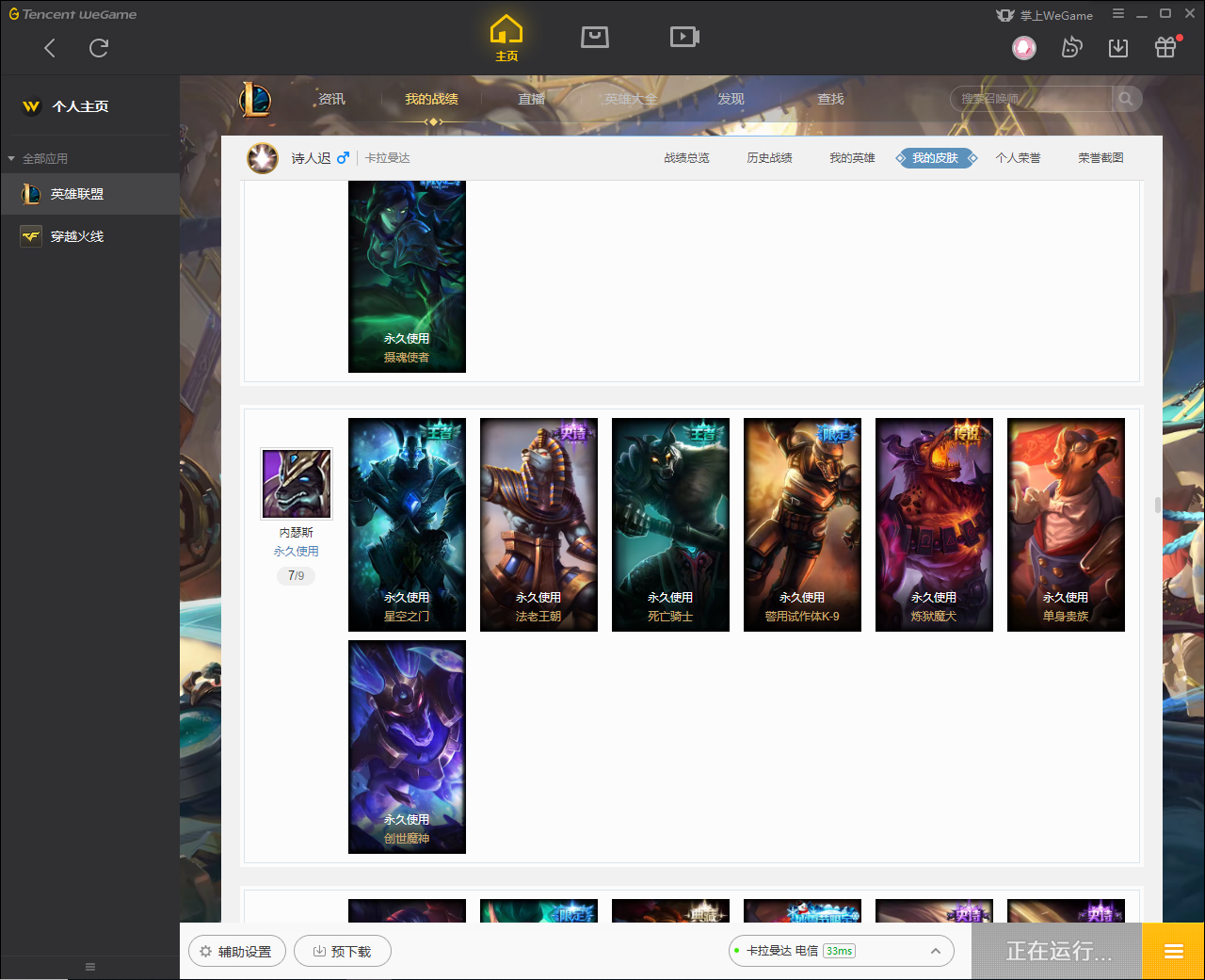
Task: Focus the summoner search field
Action: (1033, 99)
